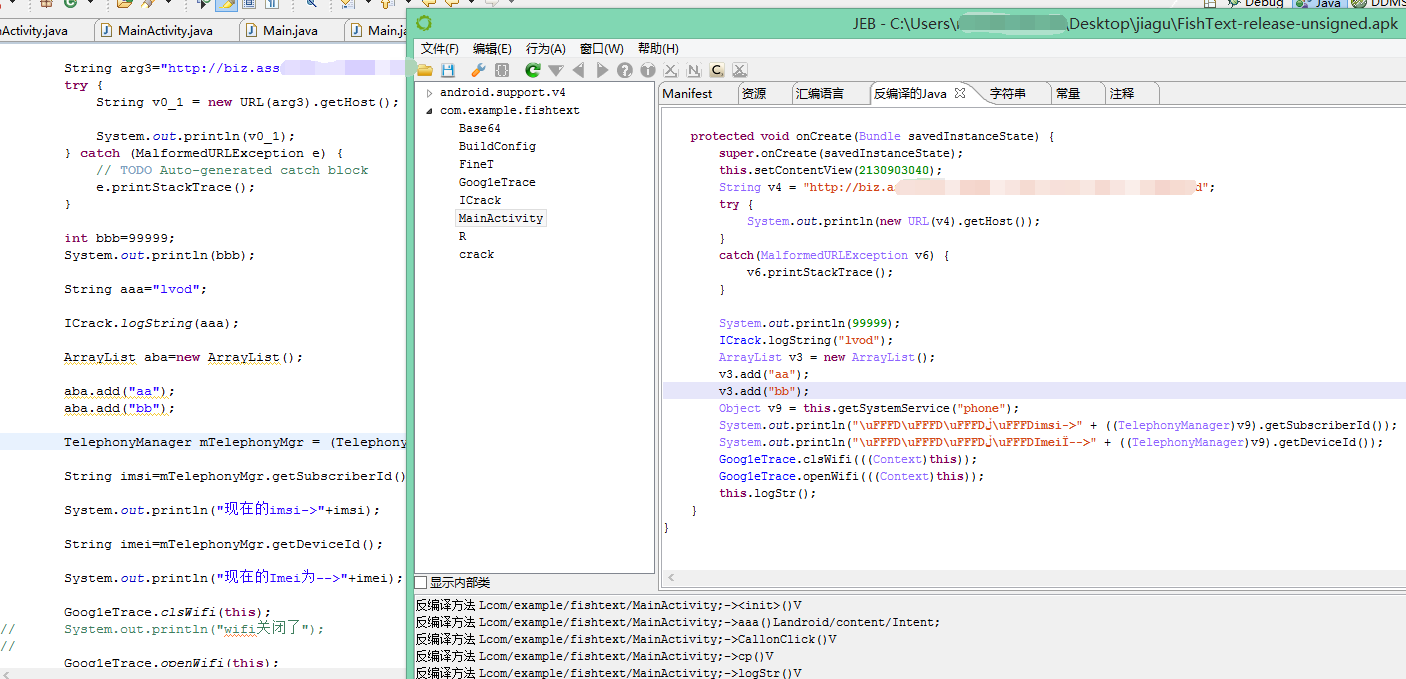The image size is (1406, 679).
Task: Select the R class in the tree
Action: pyautogui.click(x=462, y=236)
